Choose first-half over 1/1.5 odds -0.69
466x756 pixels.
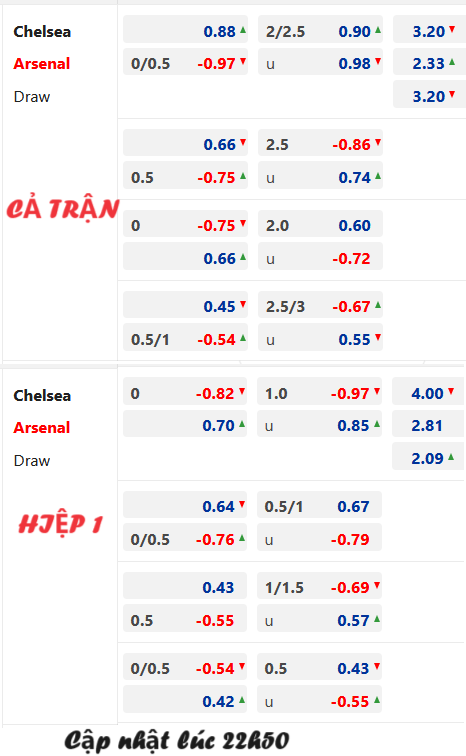320,587
